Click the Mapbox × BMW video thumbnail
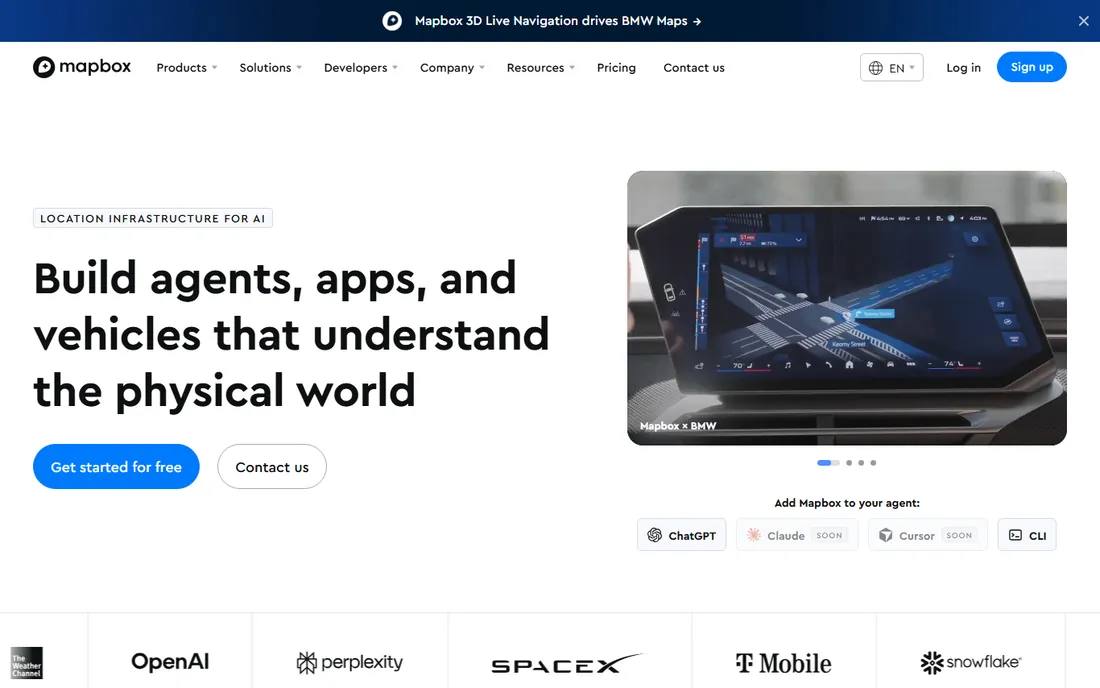The image size is (1100, 688). pos(847,308)
